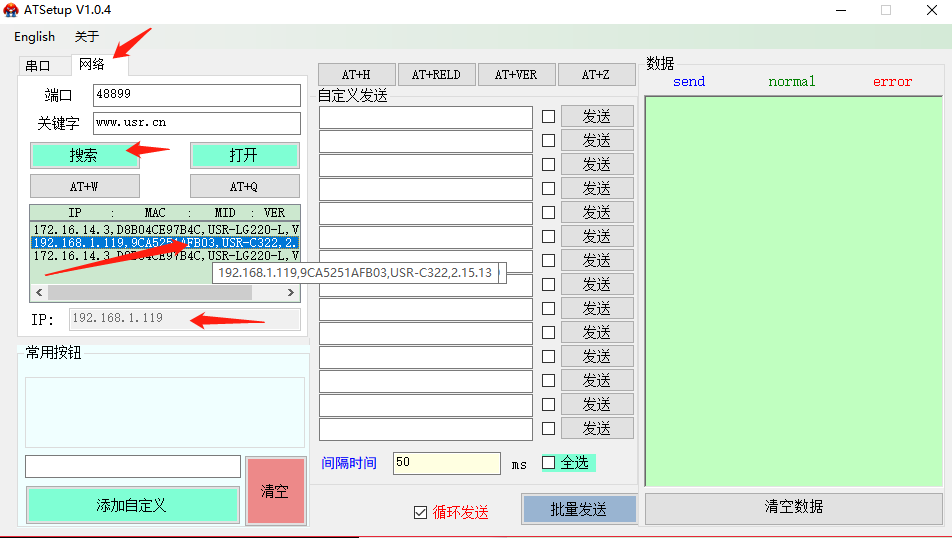Image resolution: width=952 pixels, height=538 pixels.
Task: Tick the first custom send row checkbox
Action: pos(548,116)
